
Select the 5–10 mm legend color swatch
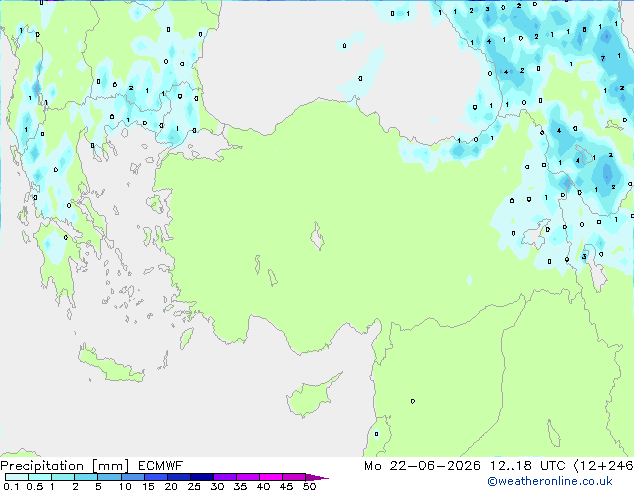pyautogui.click(x=109, y=477)
